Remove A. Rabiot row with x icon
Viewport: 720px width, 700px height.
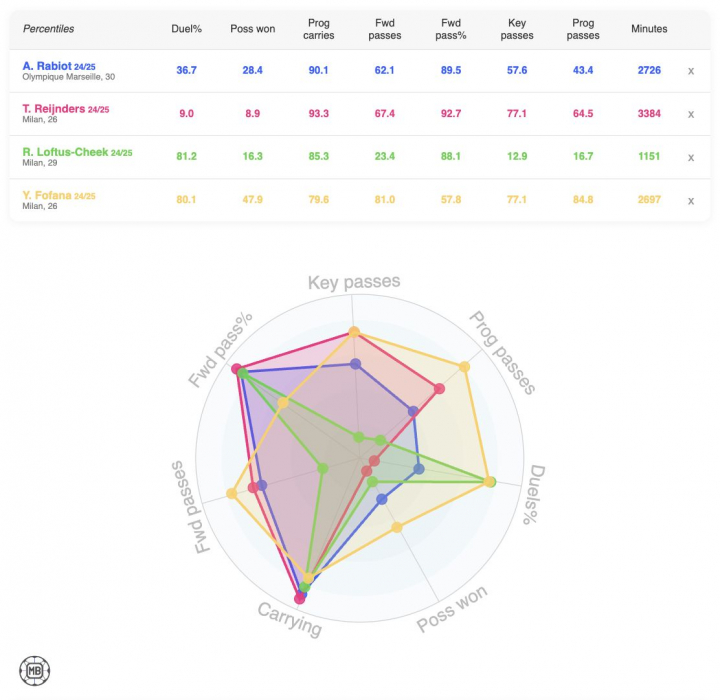(x=690, y=71)
